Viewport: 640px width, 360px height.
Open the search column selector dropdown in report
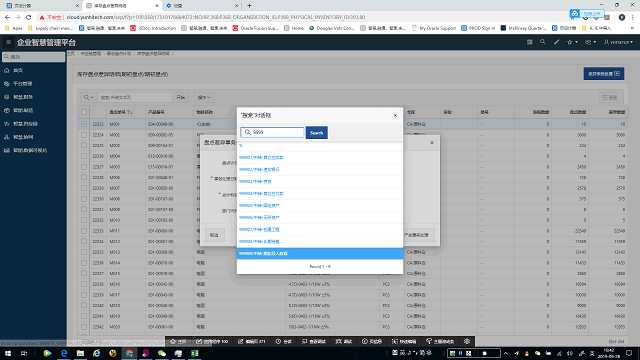88,97
